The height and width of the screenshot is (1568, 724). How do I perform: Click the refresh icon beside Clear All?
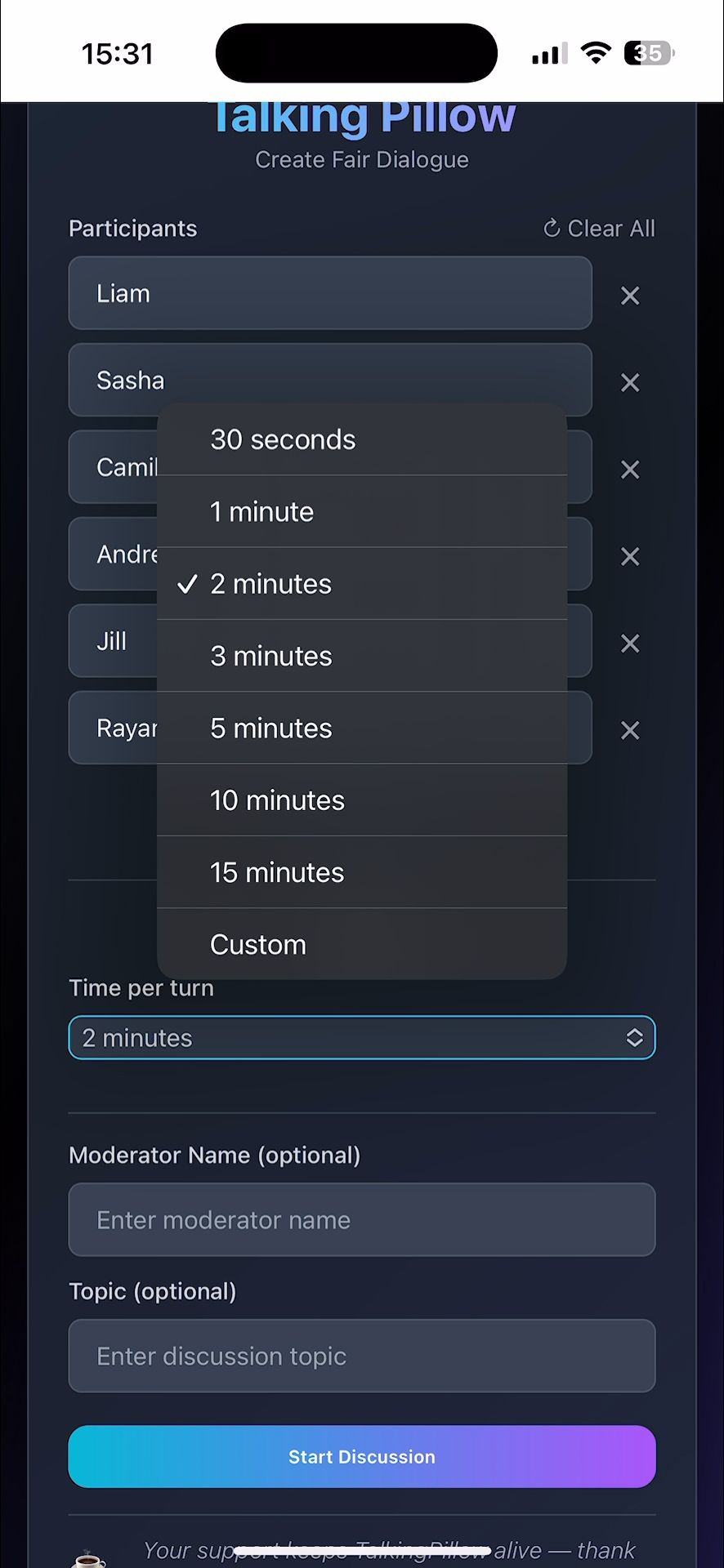point(551,228)
